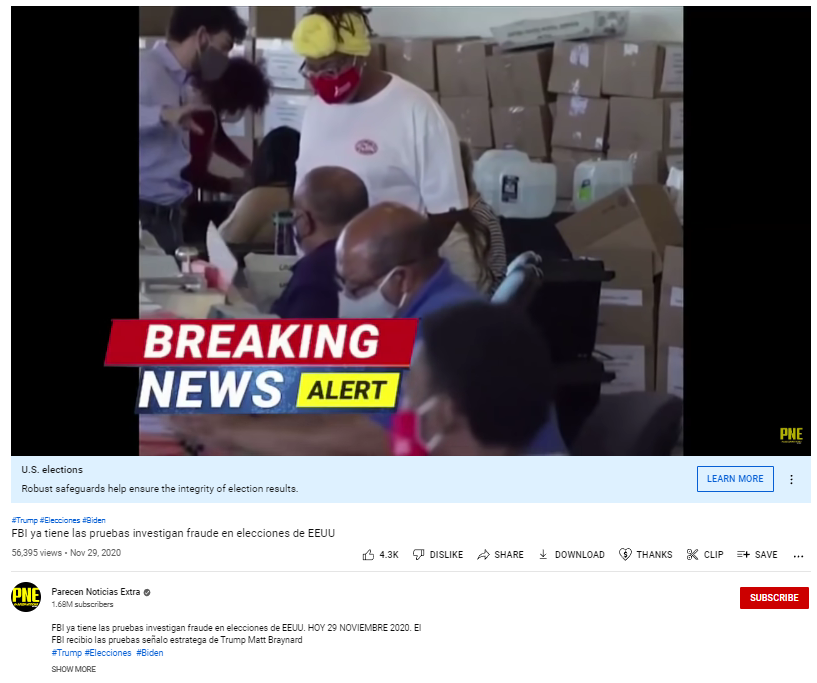Click the thumbs-down dislike icon
Viewport: 817px width, 683px height.
click(418, 555)
